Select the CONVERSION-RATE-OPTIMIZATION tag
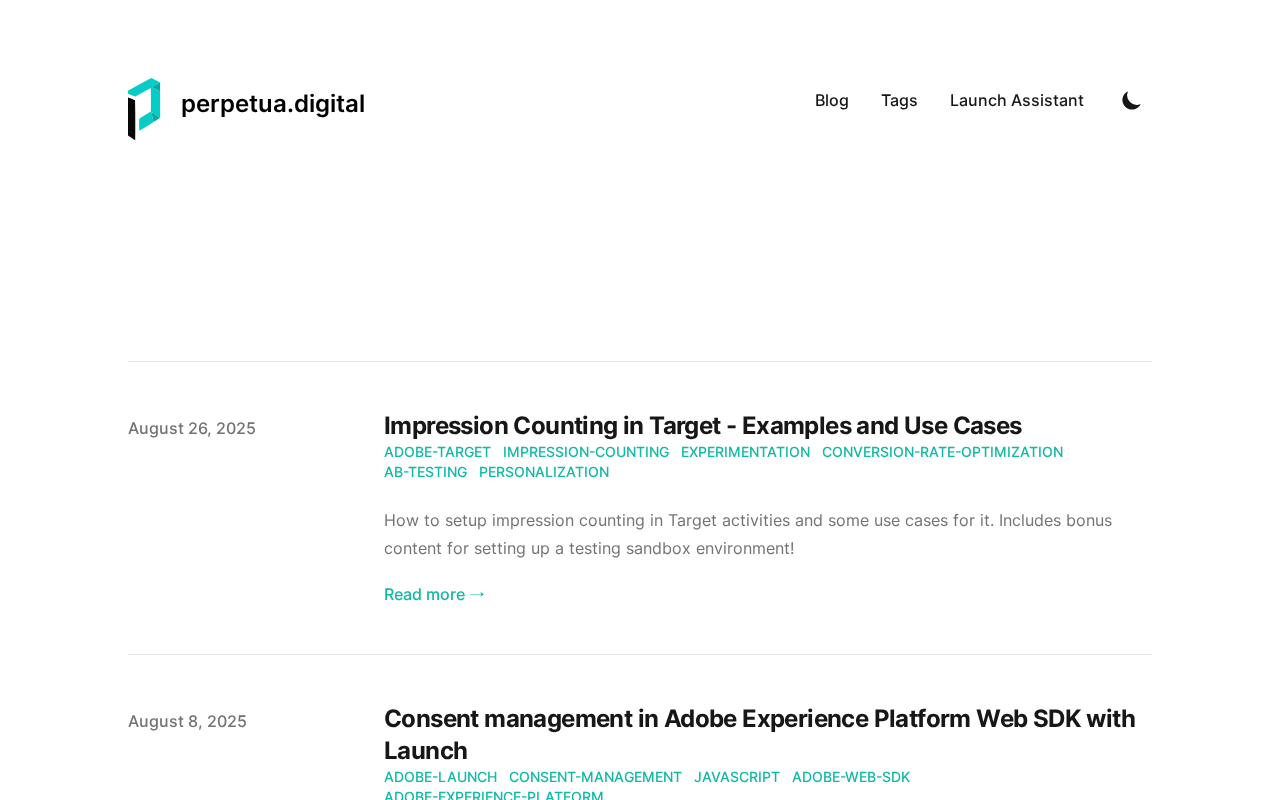The image size is (1280, 800). click(942, 452)
